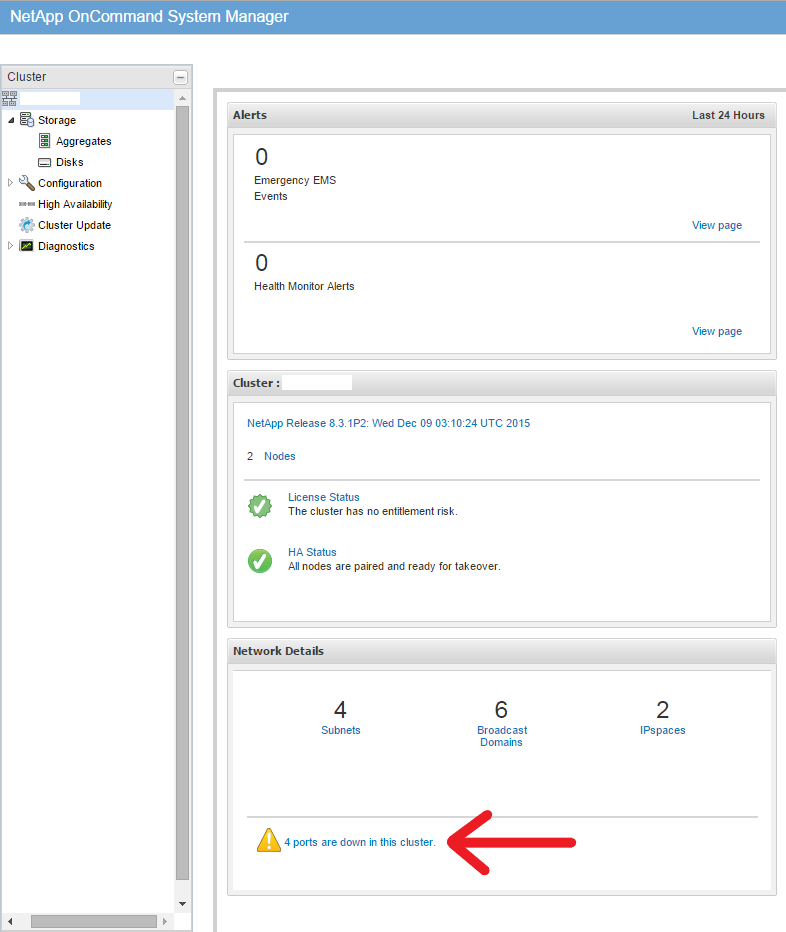Screen dimensions: 786x932
Task: Click the Storage icon in cluster tree
Action: pyautogui.click(x=27, y=120)
